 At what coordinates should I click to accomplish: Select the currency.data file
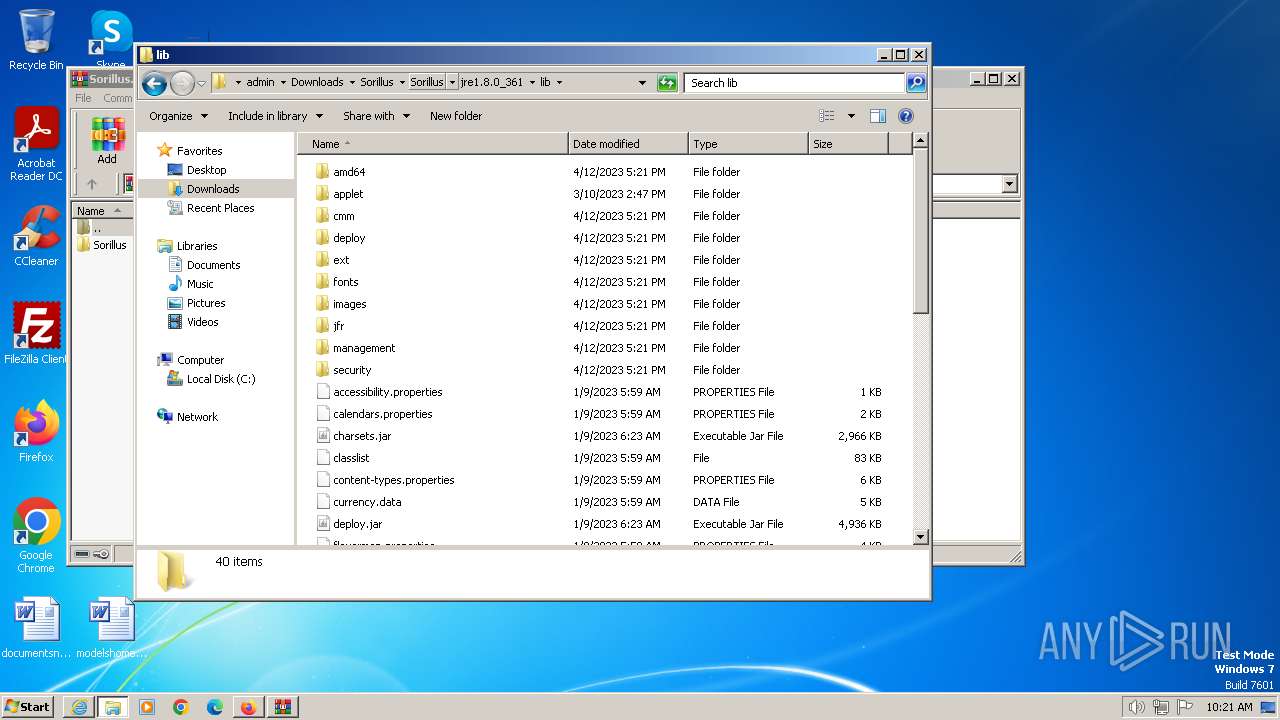[367, 502]
